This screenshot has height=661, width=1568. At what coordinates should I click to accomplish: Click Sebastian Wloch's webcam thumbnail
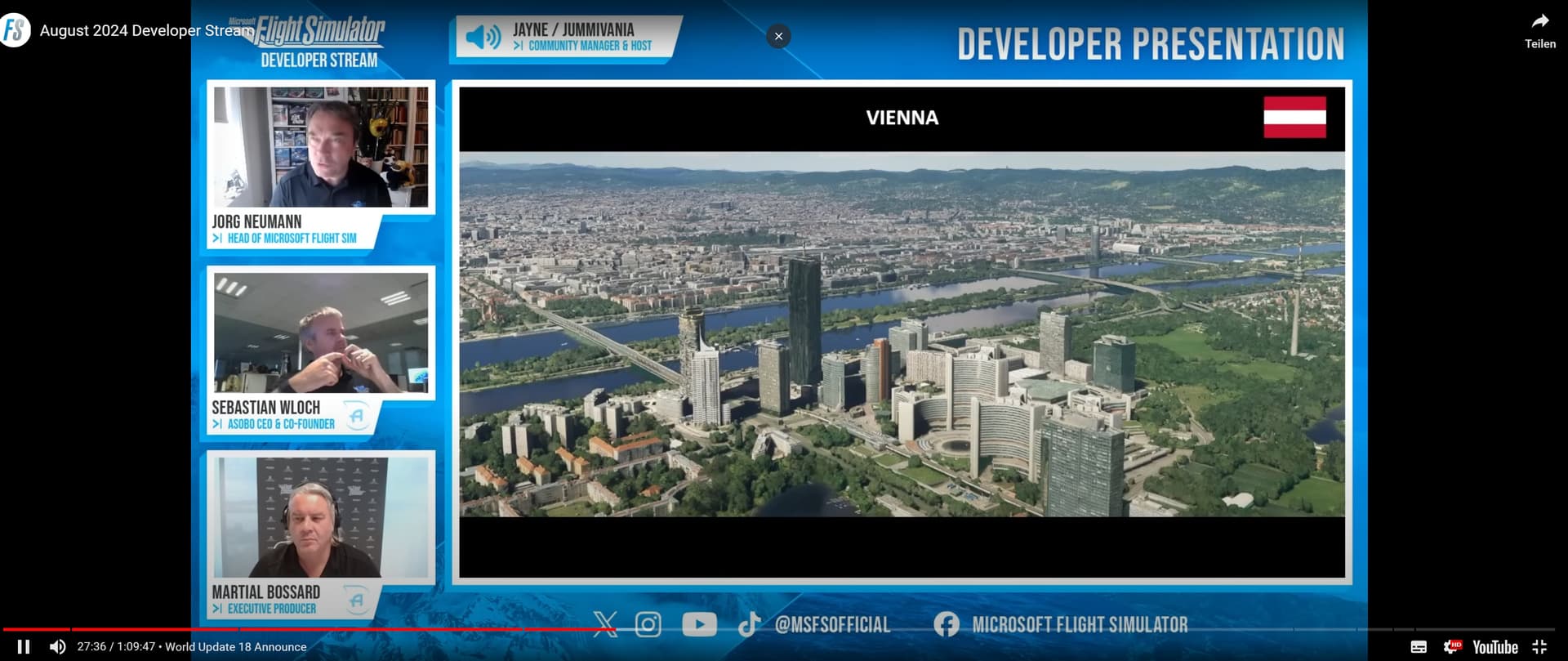tap(321, 333)
